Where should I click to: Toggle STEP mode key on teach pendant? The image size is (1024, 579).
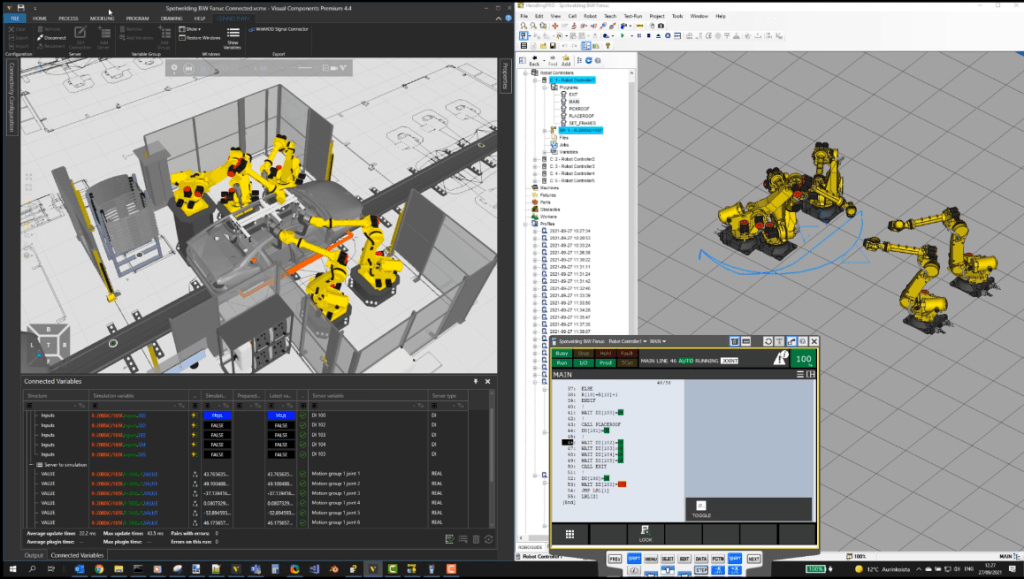701,570
